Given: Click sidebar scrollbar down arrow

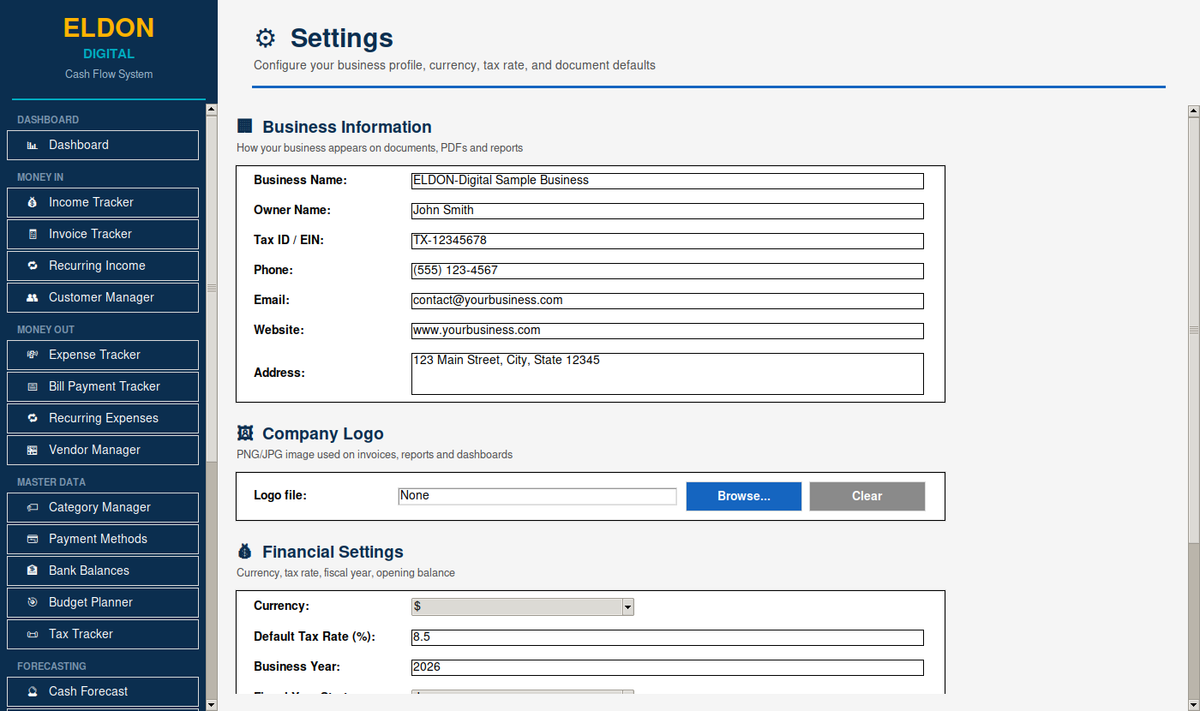Looking at the screenshot, I should [x=211, y=705].
